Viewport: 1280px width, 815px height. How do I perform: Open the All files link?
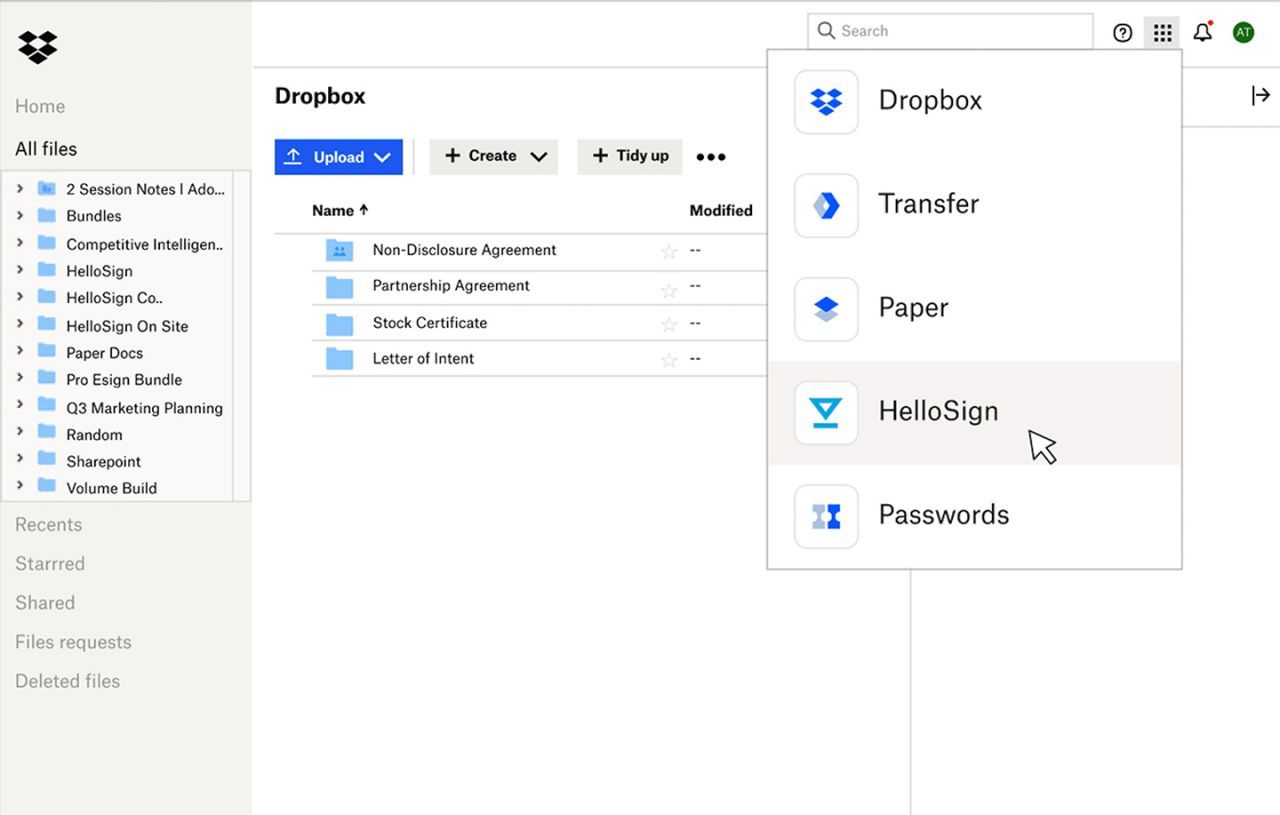[45, 148]
